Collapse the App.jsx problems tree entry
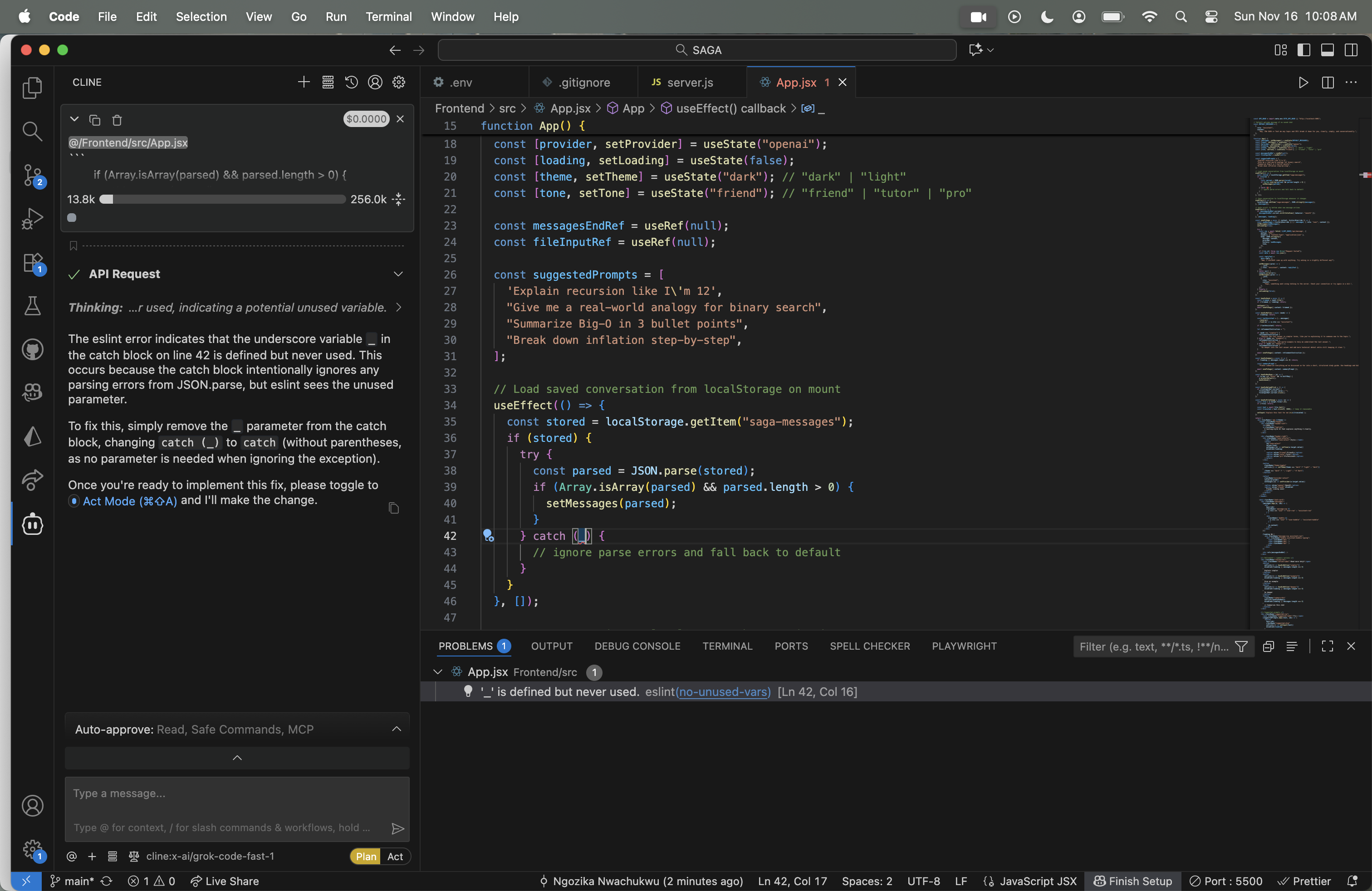This screenshot has height=891, width=1372. (x=437, y=672)
